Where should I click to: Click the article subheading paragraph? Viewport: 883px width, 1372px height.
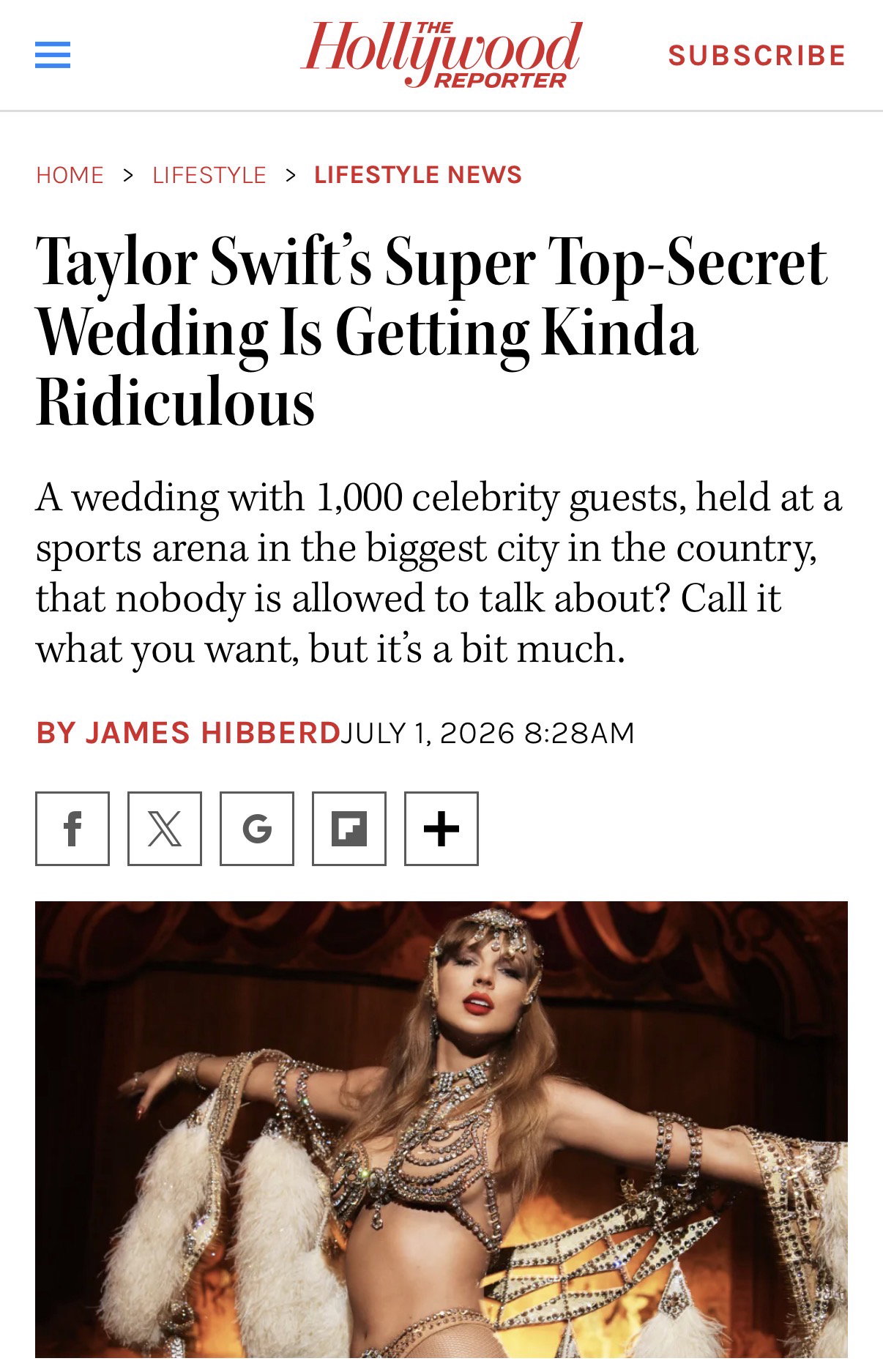[439, 573]
